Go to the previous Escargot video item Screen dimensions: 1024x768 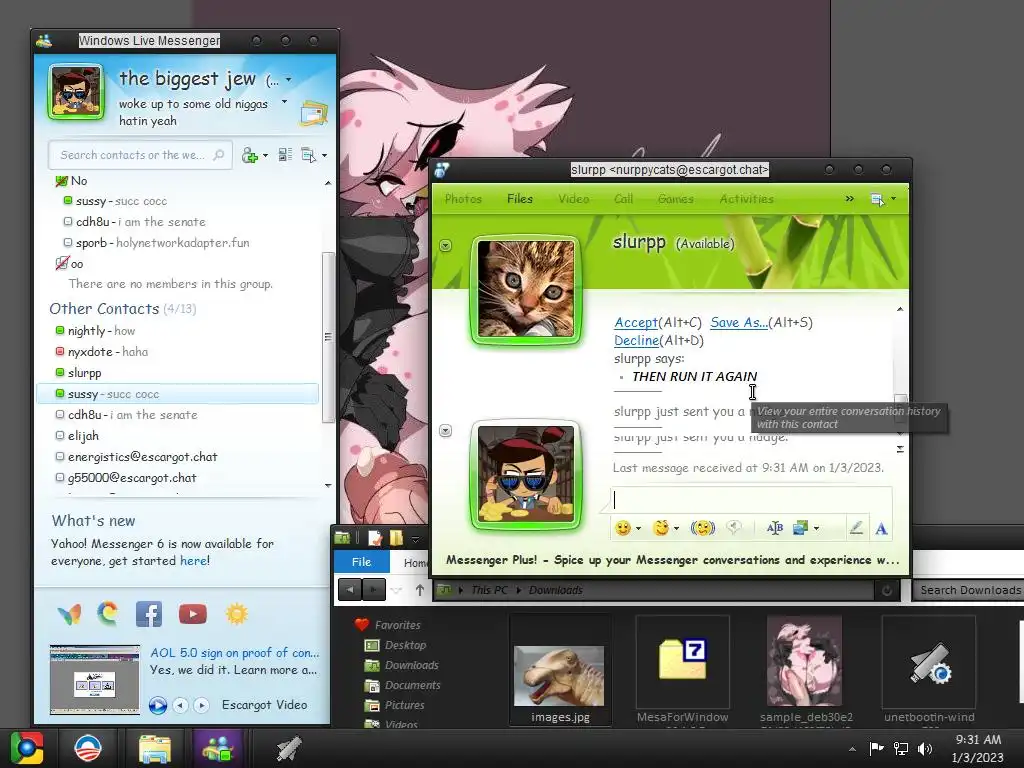point(180,705)
